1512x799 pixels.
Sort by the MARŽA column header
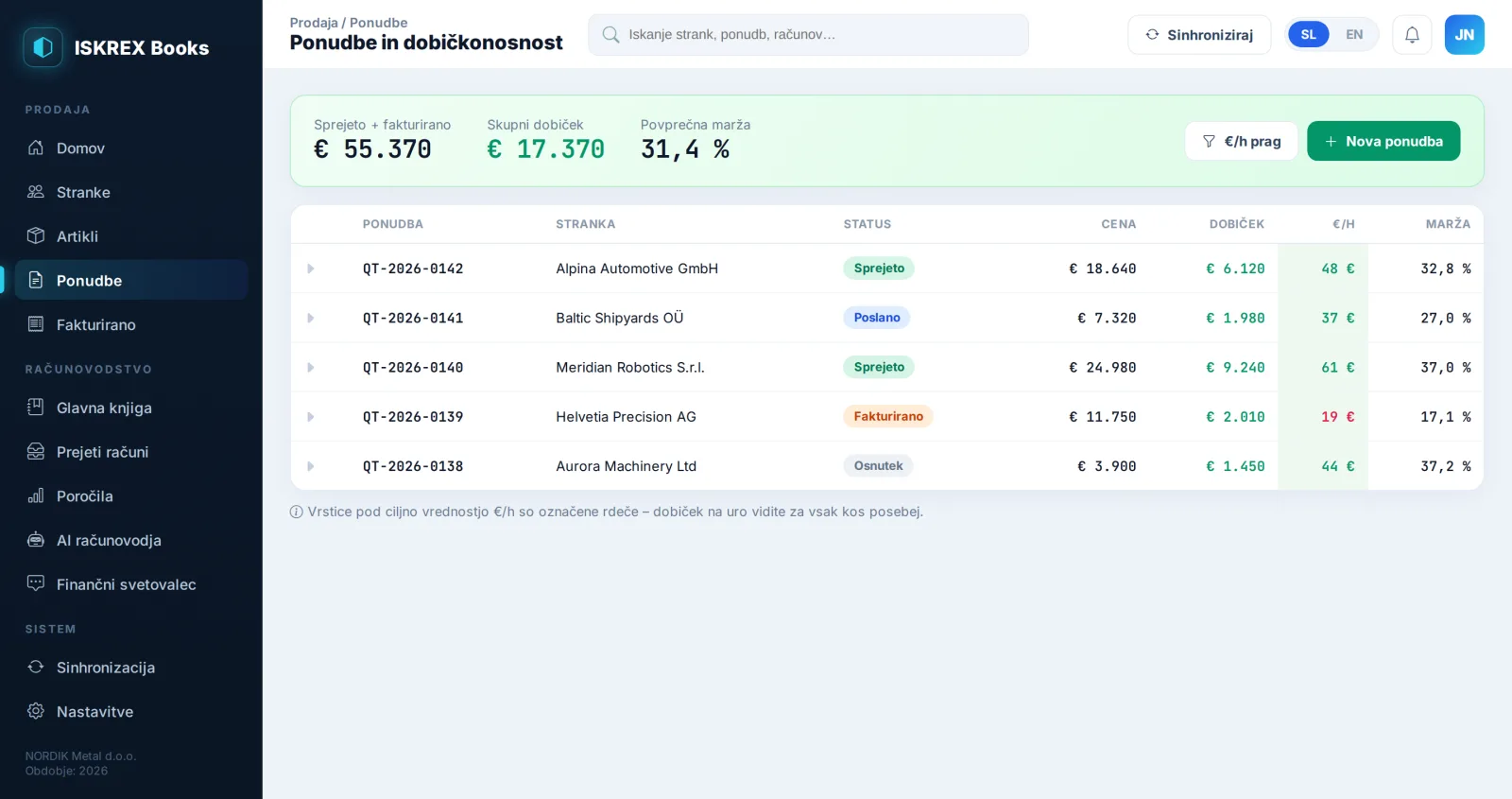click(1448, 224)
